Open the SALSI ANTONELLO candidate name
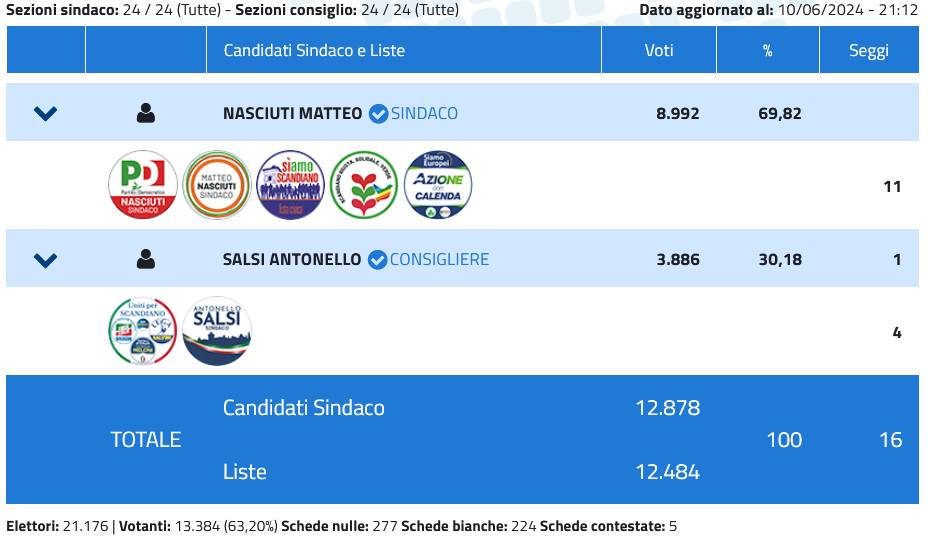Screen dimensions: 928x541 tap(292, 260)
